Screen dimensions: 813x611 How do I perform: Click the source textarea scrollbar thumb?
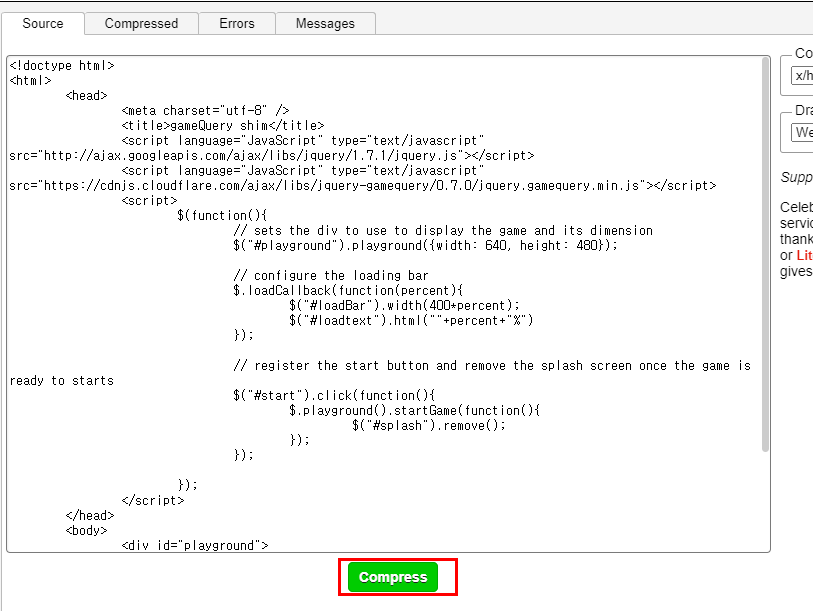pos(765,254)
